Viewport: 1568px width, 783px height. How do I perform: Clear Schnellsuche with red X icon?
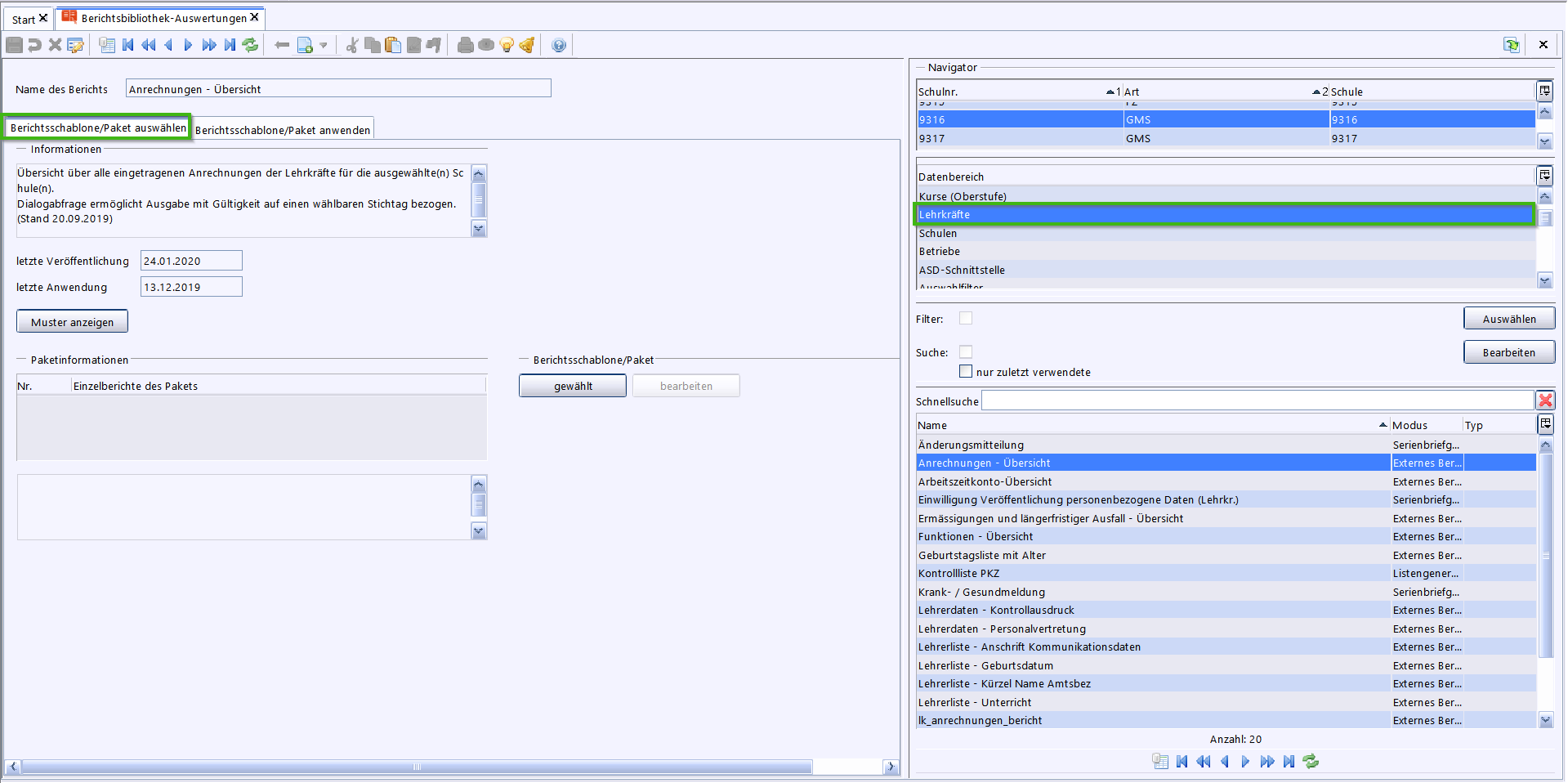tap(1545, 400)
